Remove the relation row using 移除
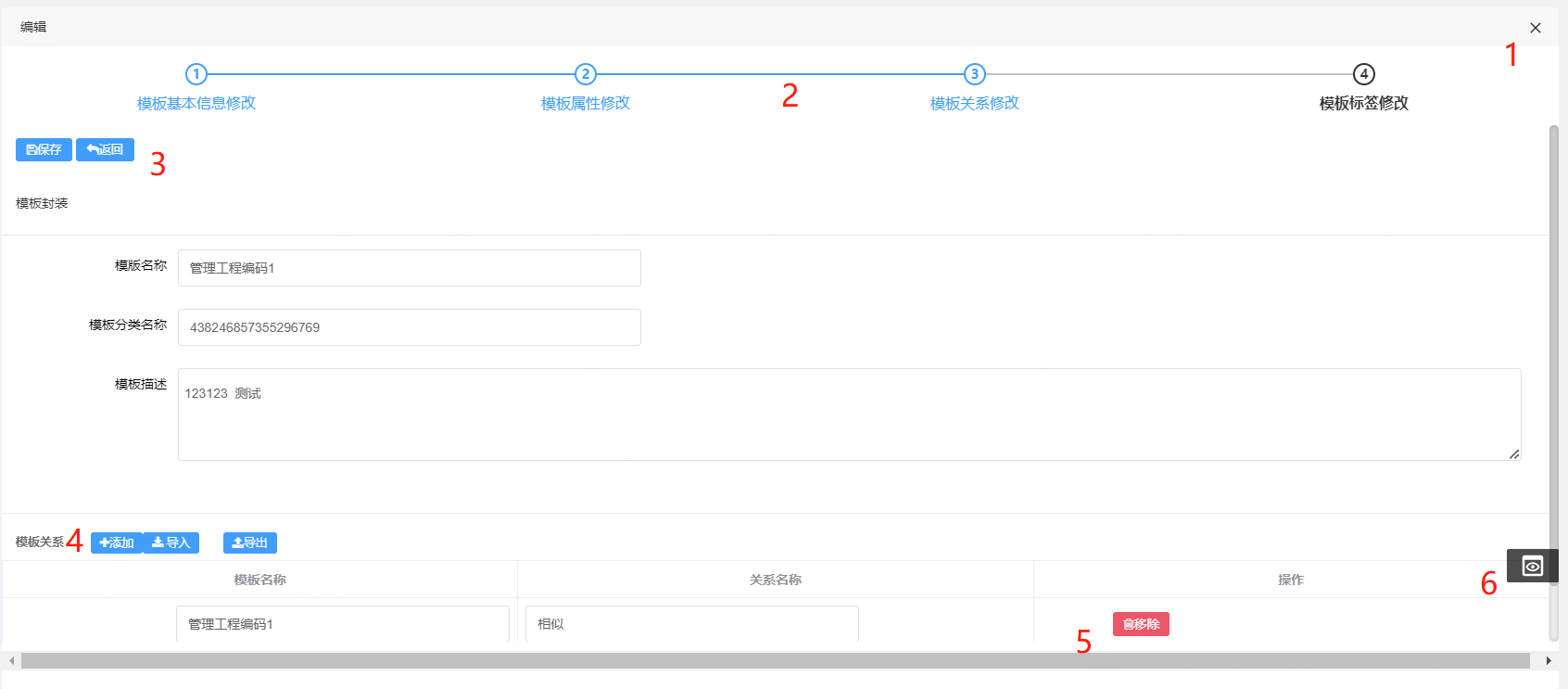 point(1141,624)
